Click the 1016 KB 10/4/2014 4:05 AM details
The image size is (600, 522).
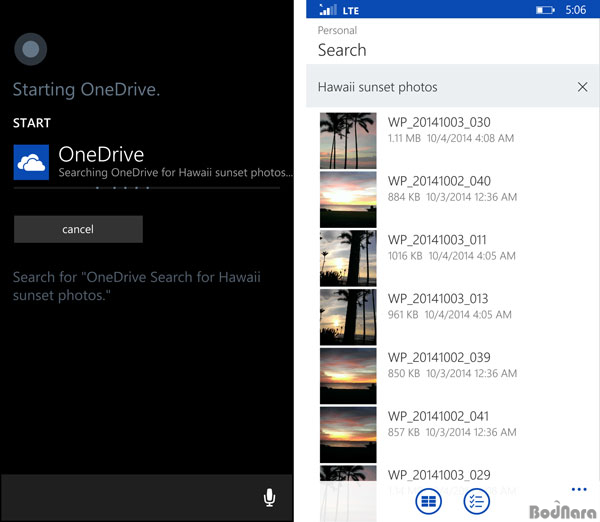click(452, 256)
